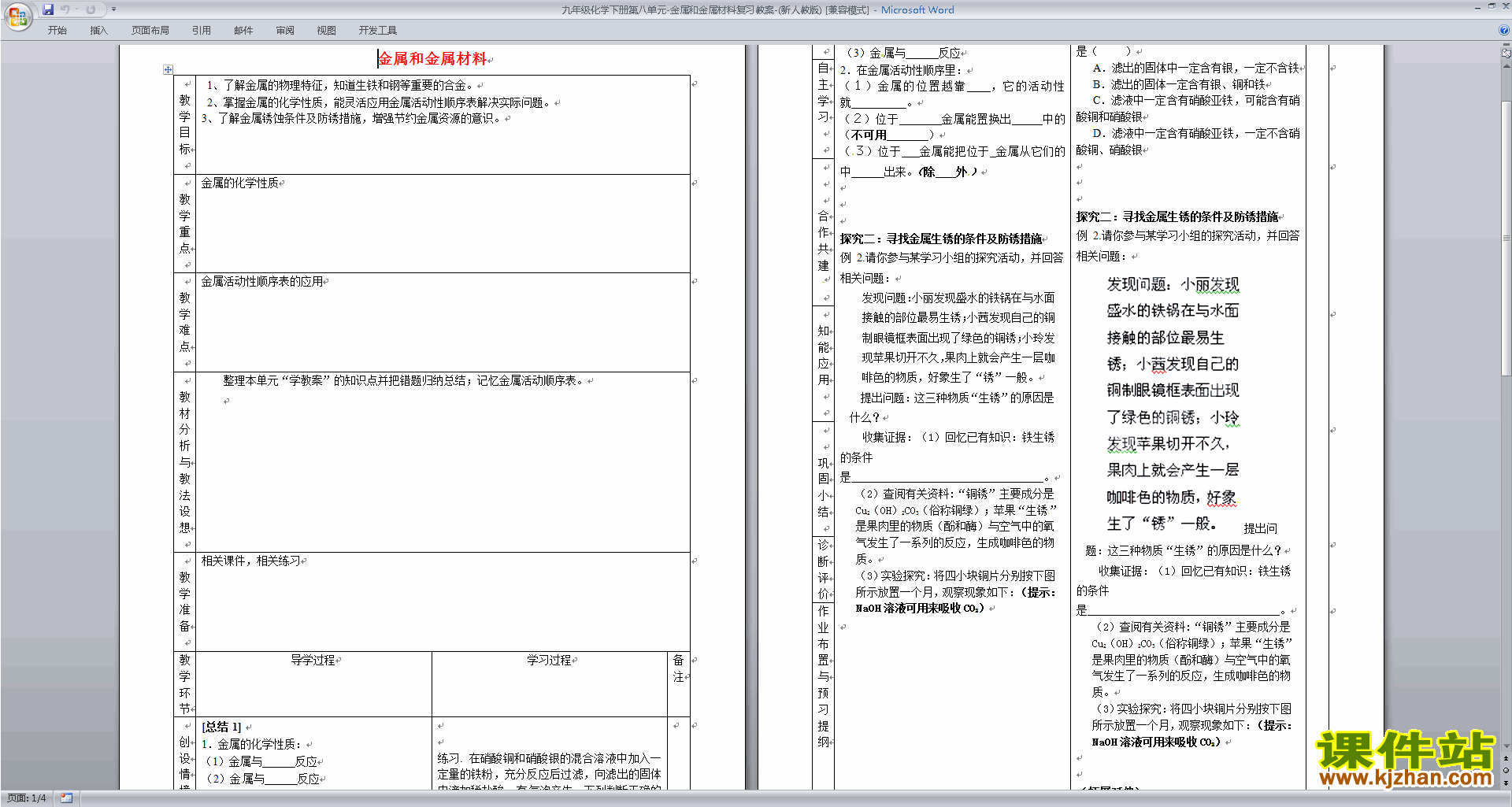This screenshot has height=807, width=1512.
Task: Click the large text 发现问题：小丽发现
Action: click(1173, 284)
